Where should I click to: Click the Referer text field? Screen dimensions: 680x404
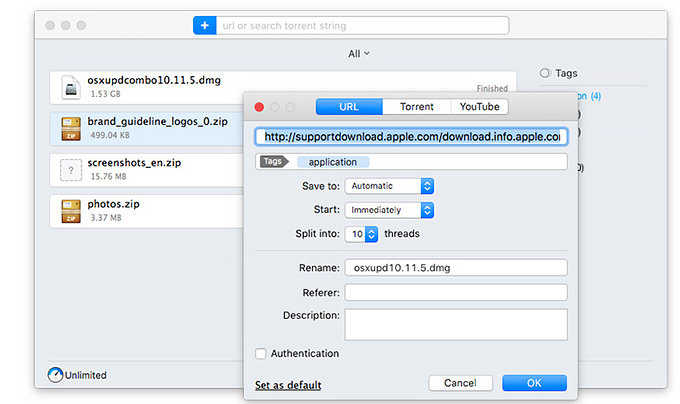(456, 293)
